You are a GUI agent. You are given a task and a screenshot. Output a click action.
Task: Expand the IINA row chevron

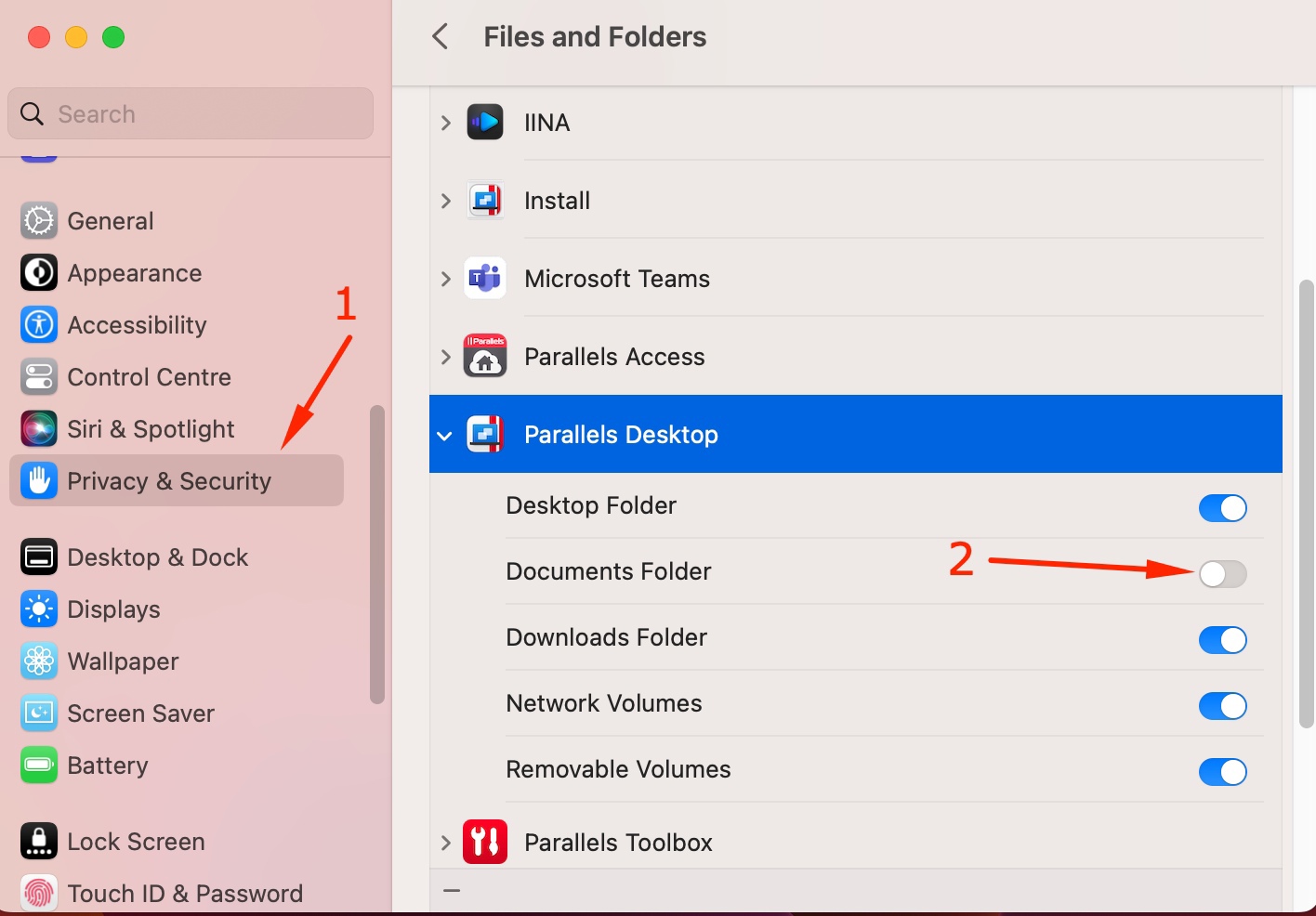click(x=446, y=123)
